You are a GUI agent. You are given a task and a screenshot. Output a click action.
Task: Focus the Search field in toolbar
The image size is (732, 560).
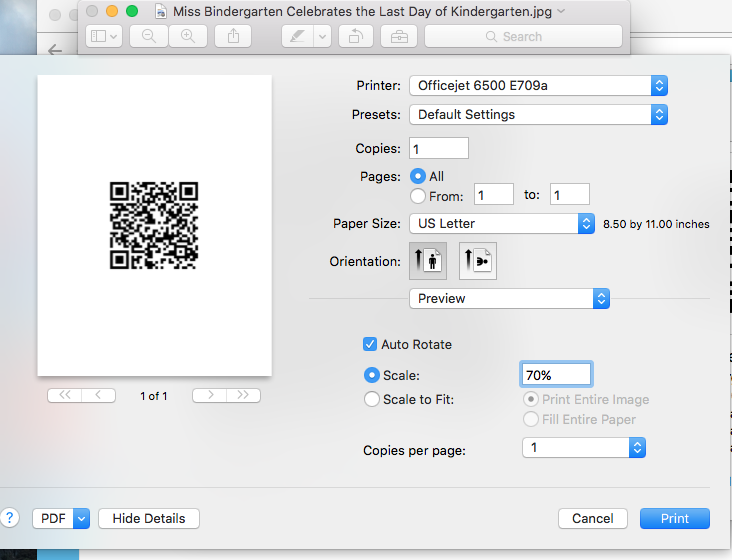(523, 36)
